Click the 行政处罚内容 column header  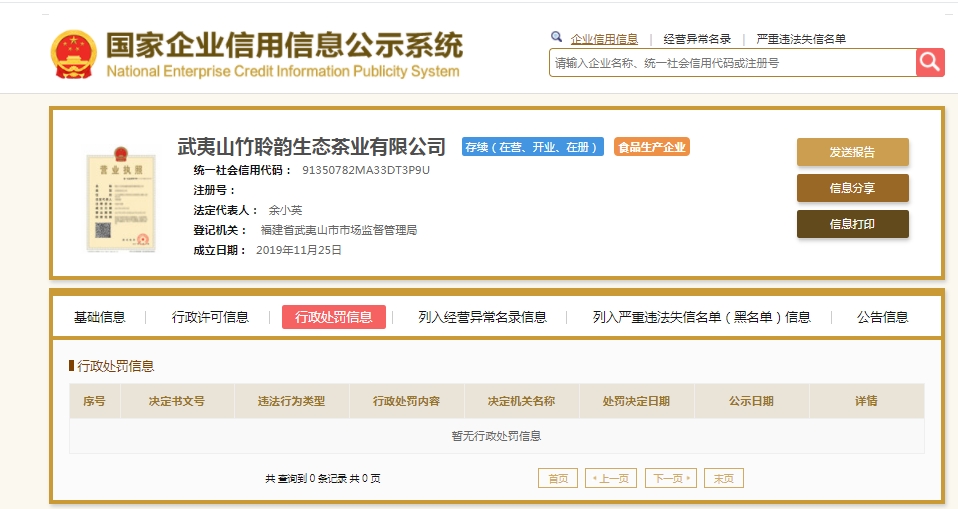coord(406,401)
